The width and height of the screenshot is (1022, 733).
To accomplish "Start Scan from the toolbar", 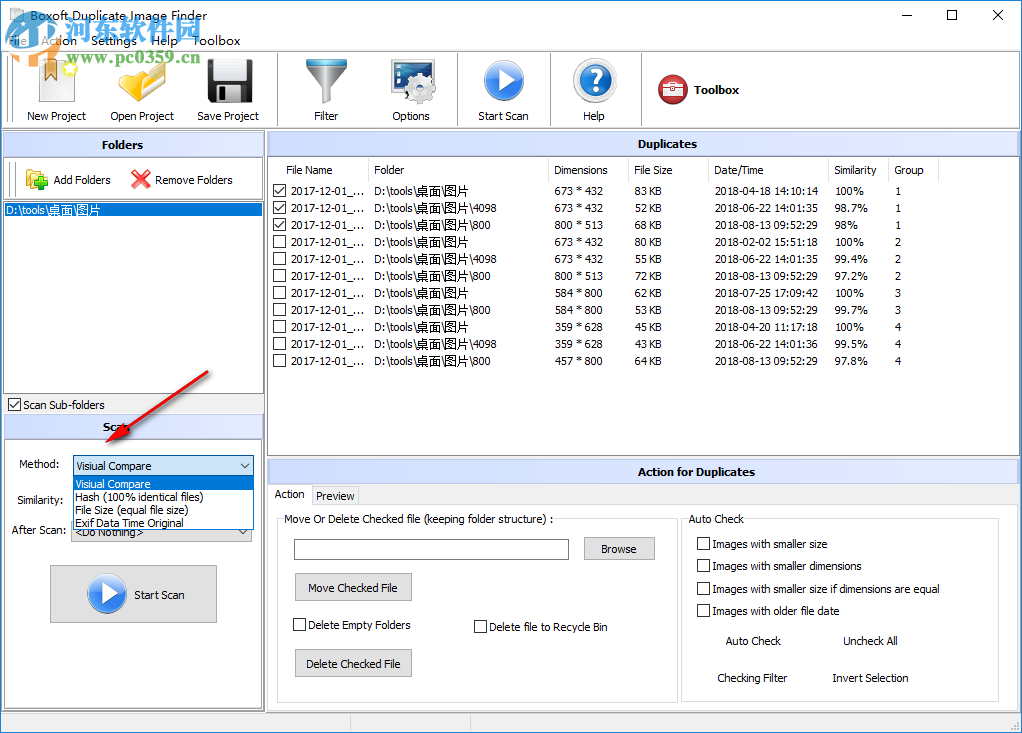I will coord(503,89).
